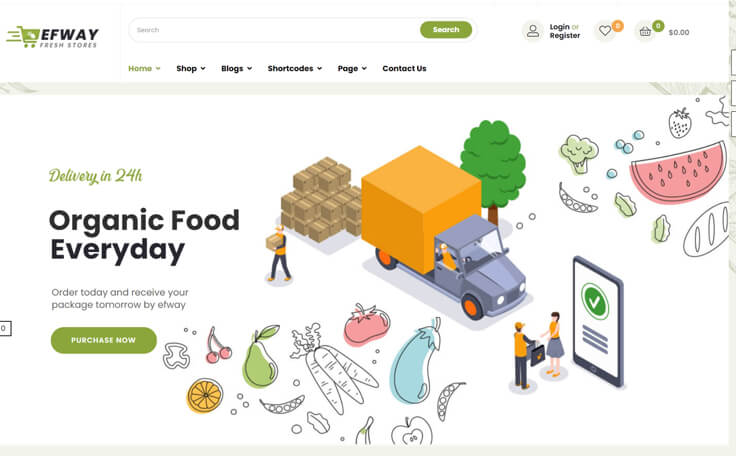The height and width of the screenshot is (456, 736).
Task: Click the Efway Fresh Stores logo
Action: coord(52,37)
